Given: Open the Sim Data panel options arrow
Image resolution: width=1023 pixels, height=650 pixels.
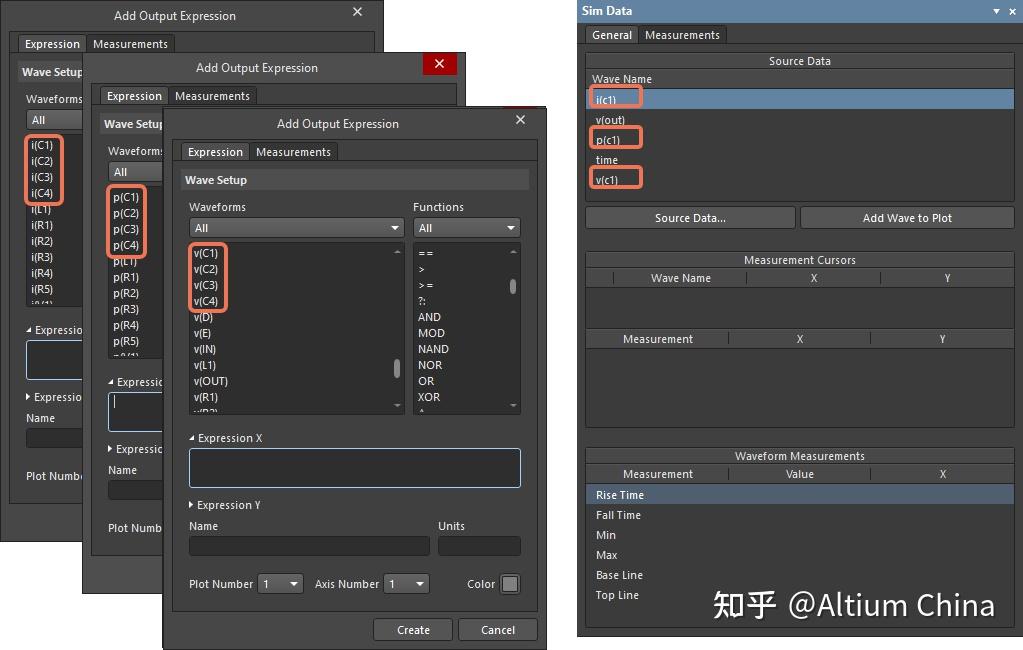Looking at the screenshot, I should coord(996,10).
